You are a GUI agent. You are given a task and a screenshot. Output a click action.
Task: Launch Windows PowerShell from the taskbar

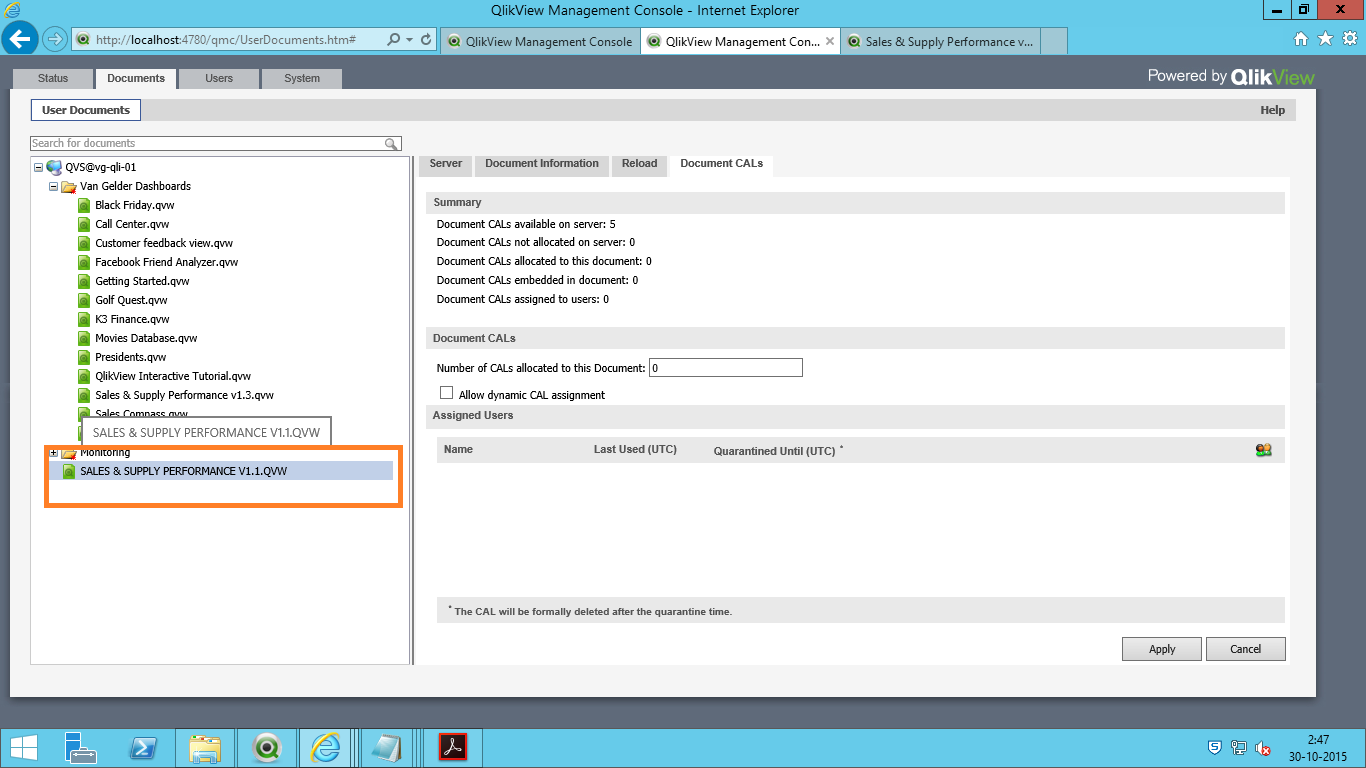143,748
